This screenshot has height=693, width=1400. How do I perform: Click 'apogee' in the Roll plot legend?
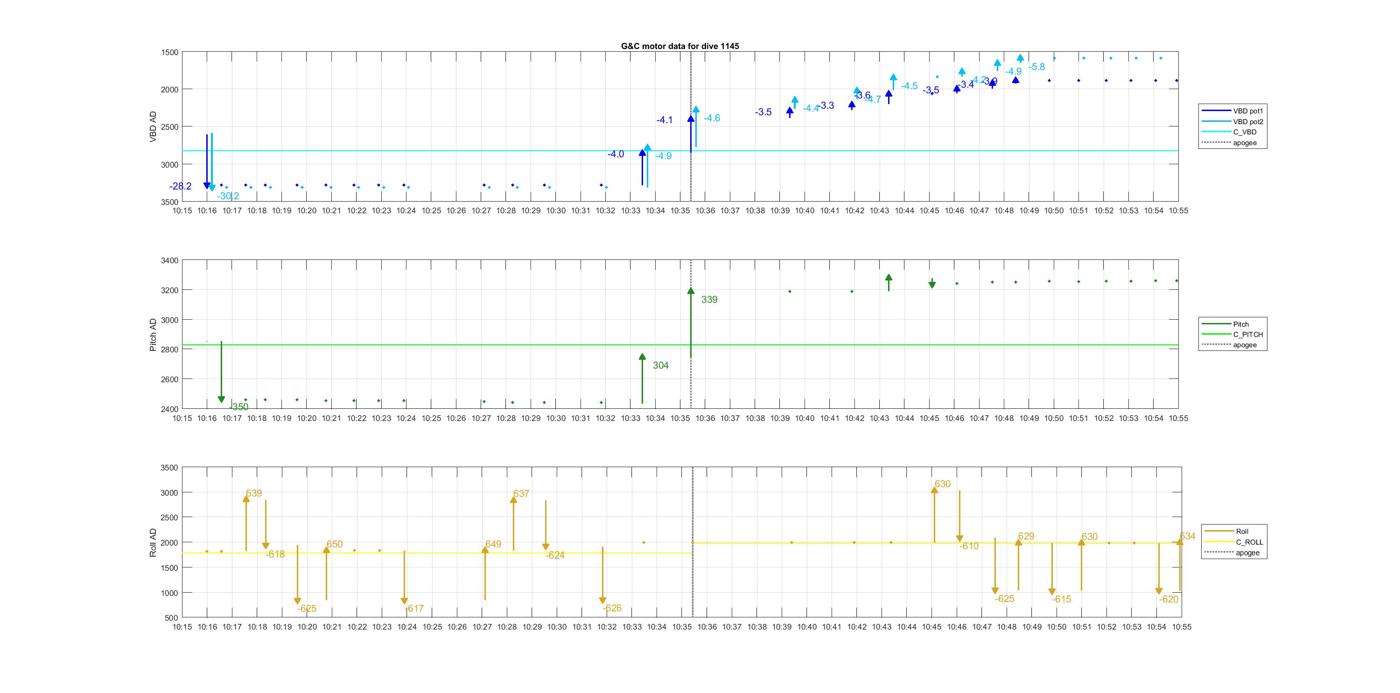(1248, 552)
